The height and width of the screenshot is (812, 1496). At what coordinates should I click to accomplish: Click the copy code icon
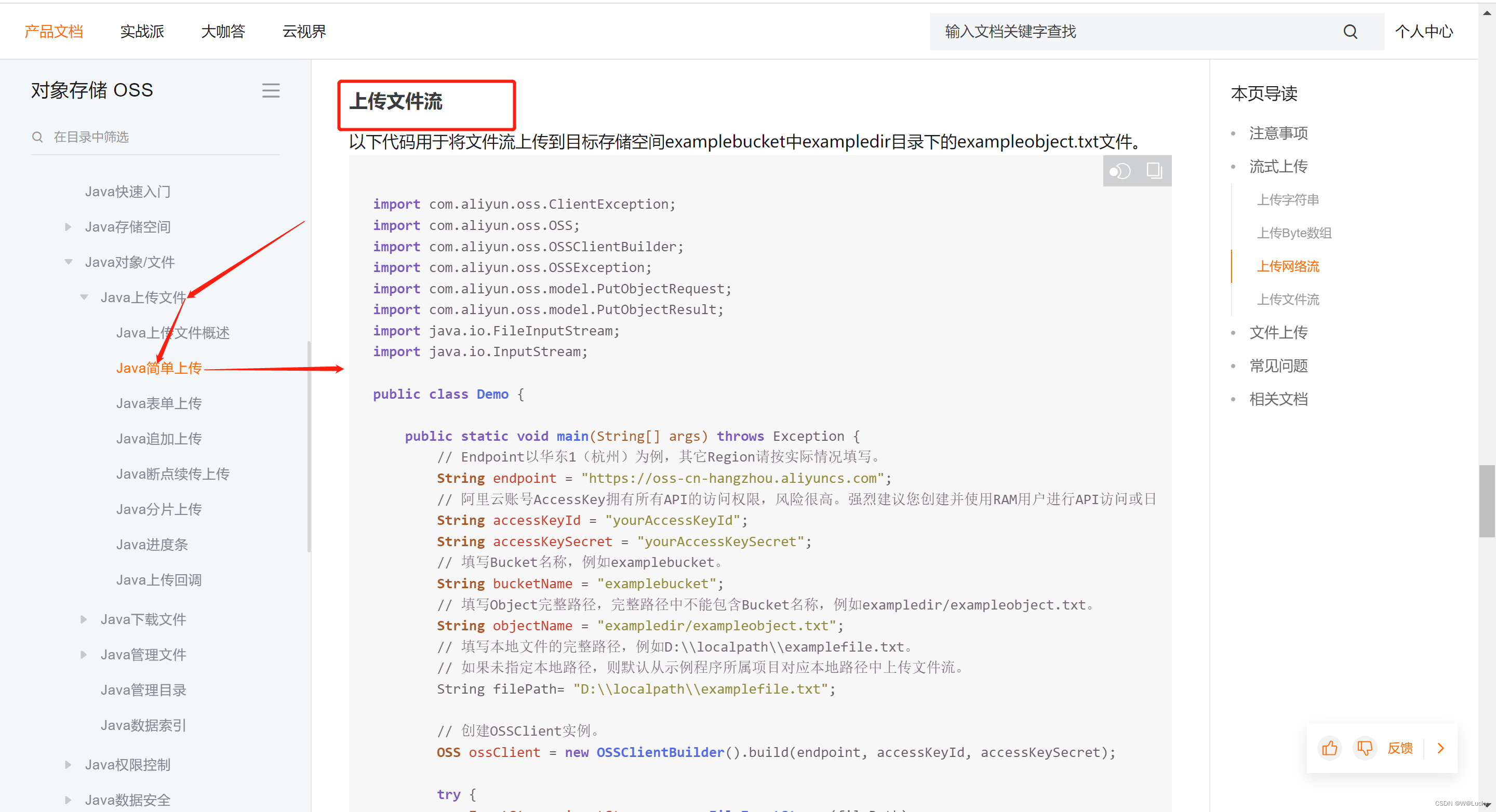[1154, 171]
